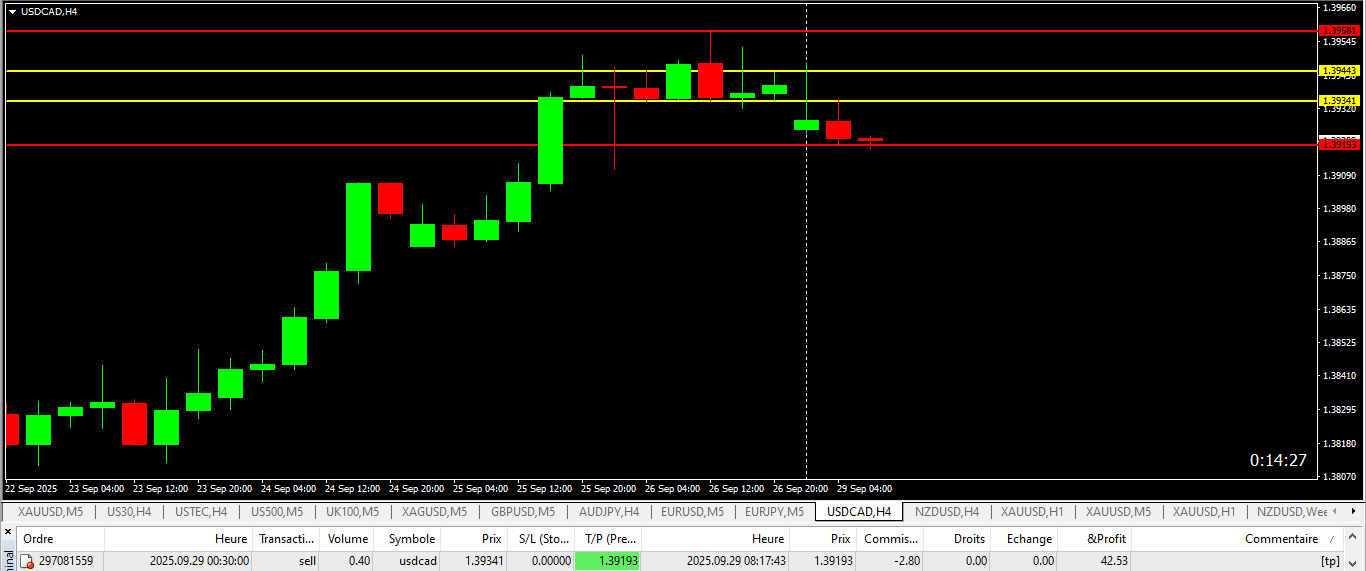Open the XAGUSD,M5 chart tab

434,512
